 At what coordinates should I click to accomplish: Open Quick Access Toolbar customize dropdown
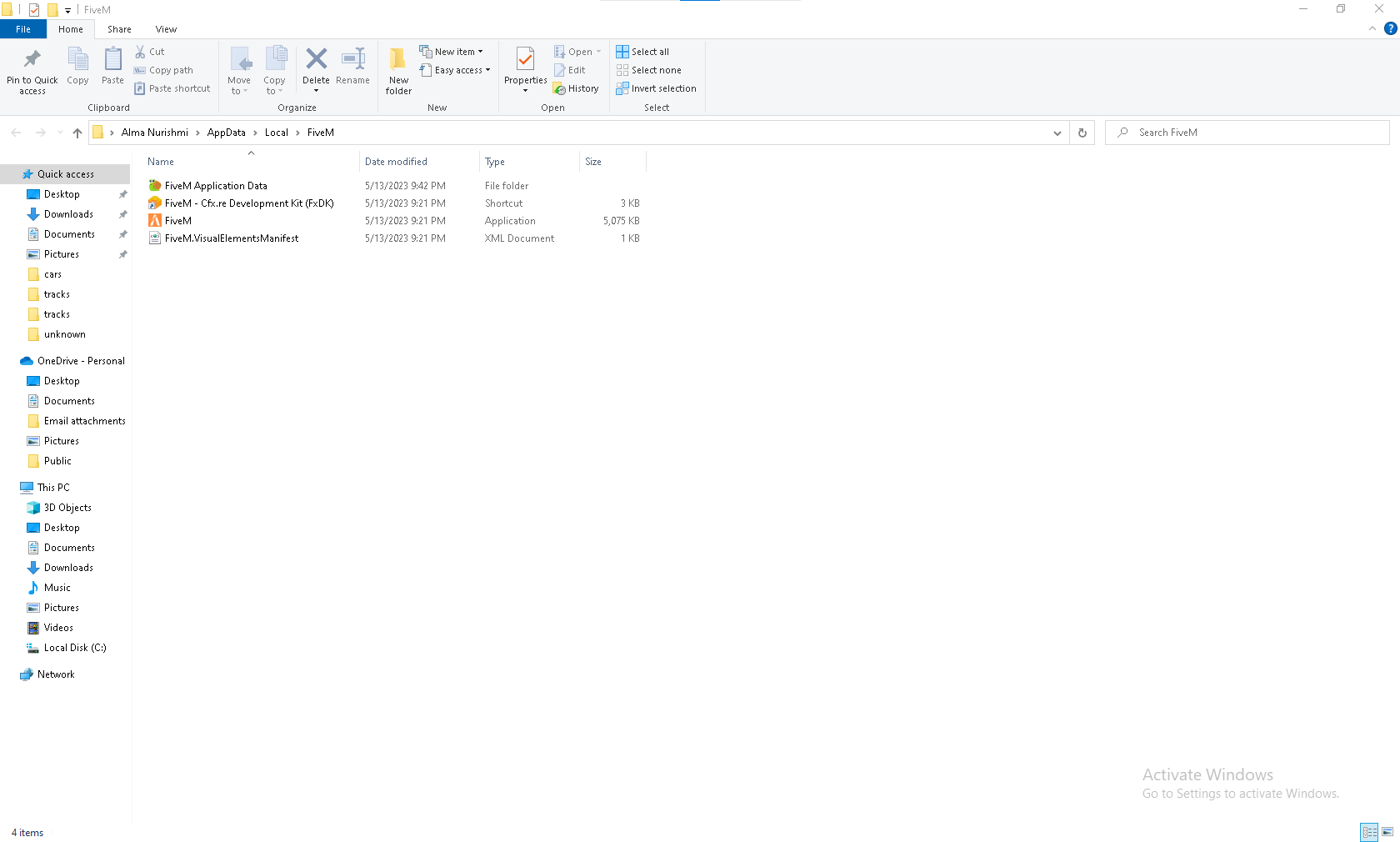(68, 10)
